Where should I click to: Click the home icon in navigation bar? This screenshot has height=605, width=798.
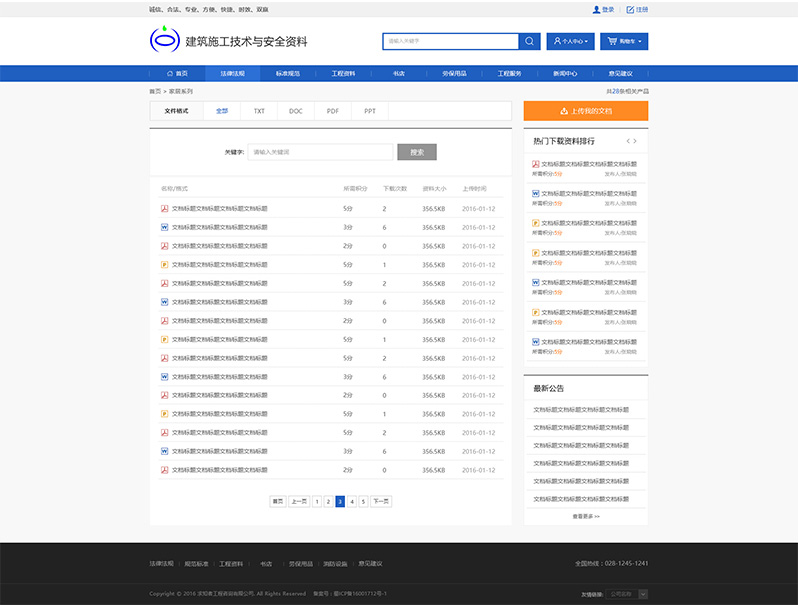170,73
